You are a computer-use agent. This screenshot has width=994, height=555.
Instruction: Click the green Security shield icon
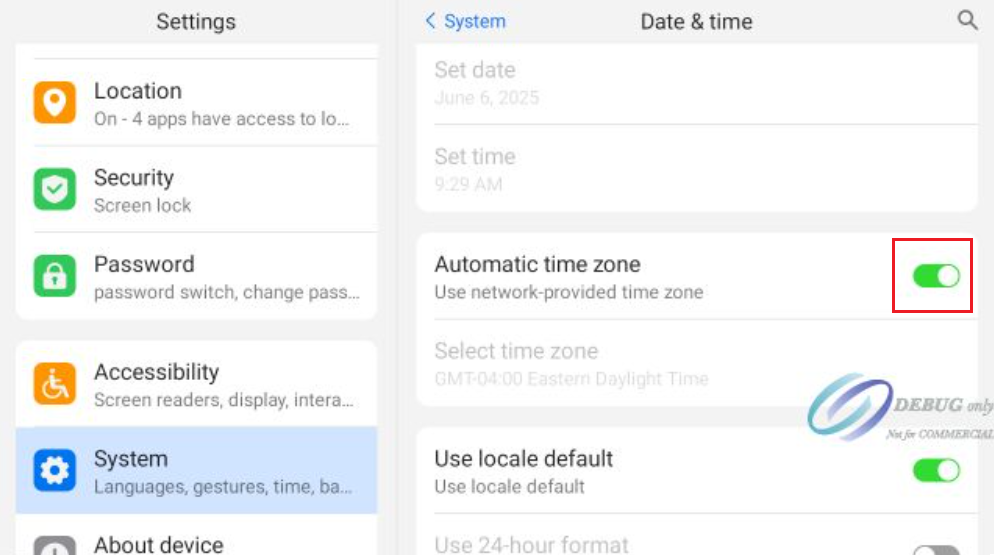tap(54, 190)
